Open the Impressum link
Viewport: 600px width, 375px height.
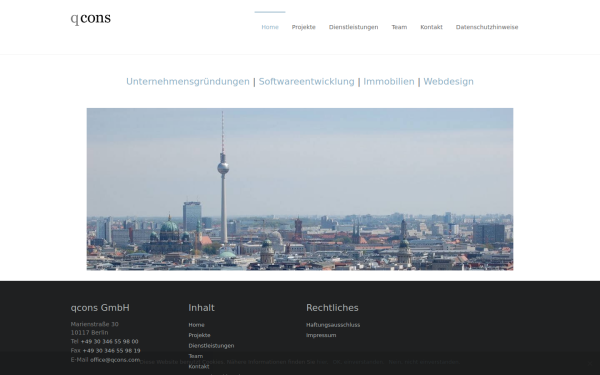pos(321,335)
